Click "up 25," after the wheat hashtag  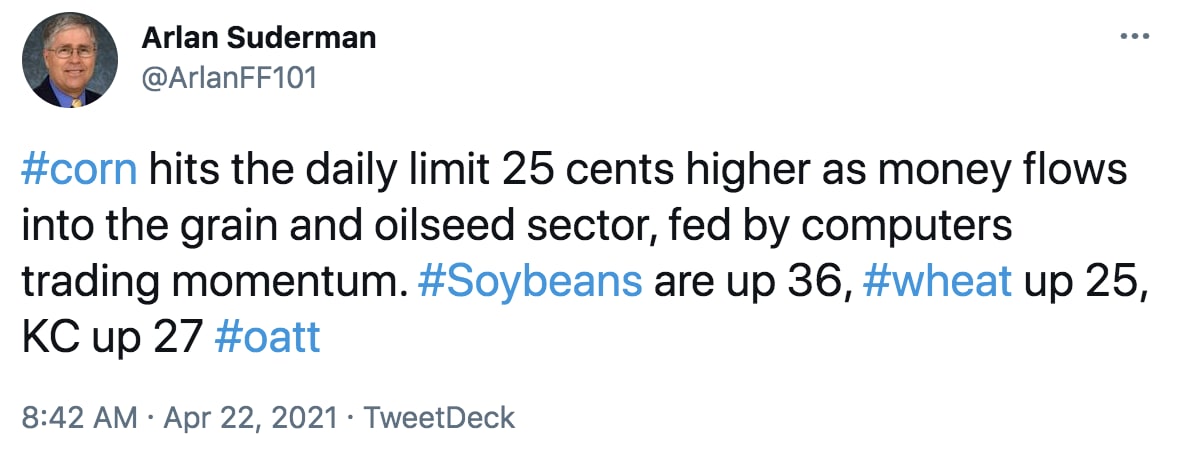pos(1084,283)
